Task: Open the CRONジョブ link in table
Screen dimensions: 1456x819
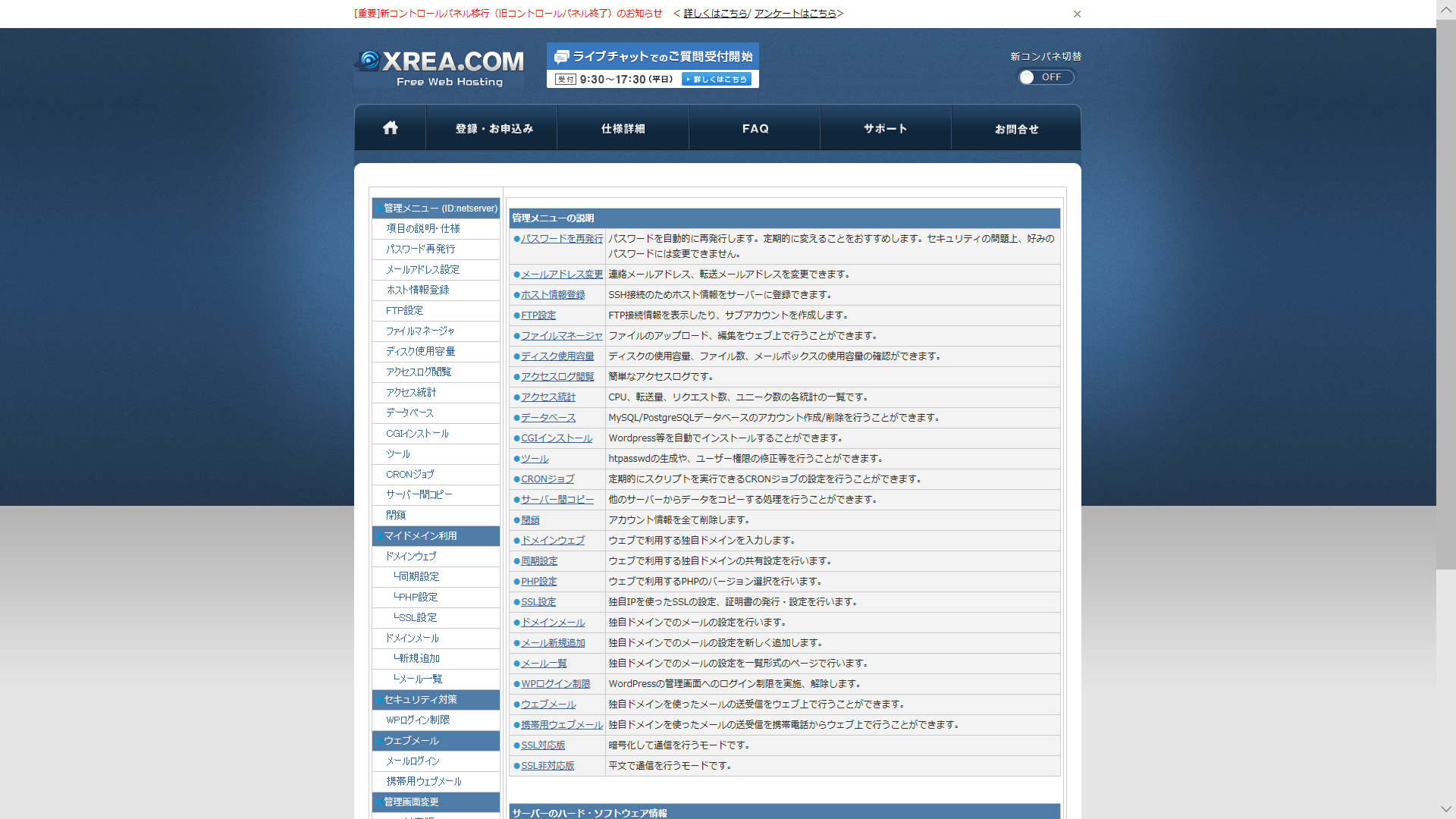Action: pos(548,479)
